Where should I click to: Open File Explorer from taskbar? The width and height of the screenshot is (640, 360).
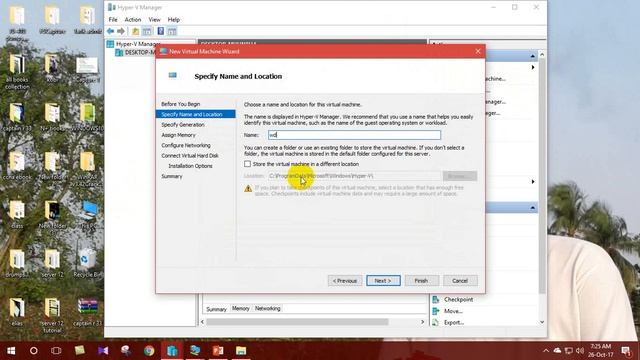click(x=241, y=351)
